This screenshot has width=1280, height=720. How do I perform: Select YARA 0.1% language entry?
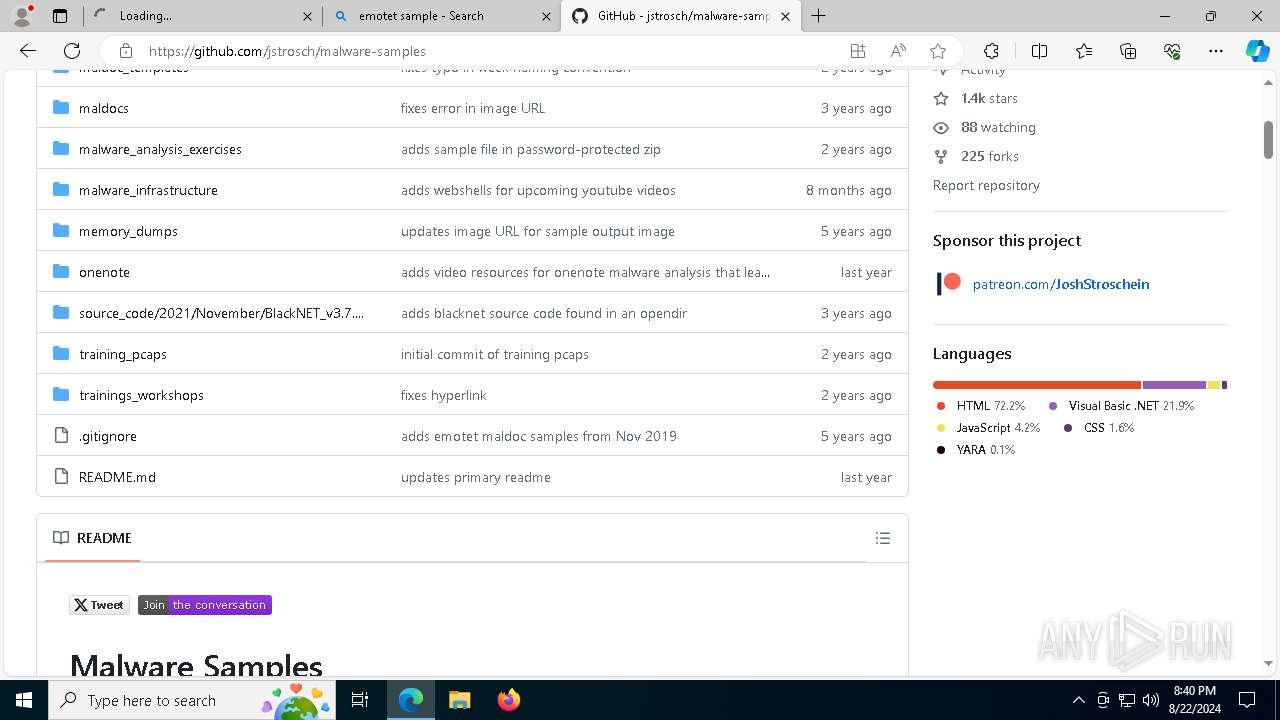[976, 450]
